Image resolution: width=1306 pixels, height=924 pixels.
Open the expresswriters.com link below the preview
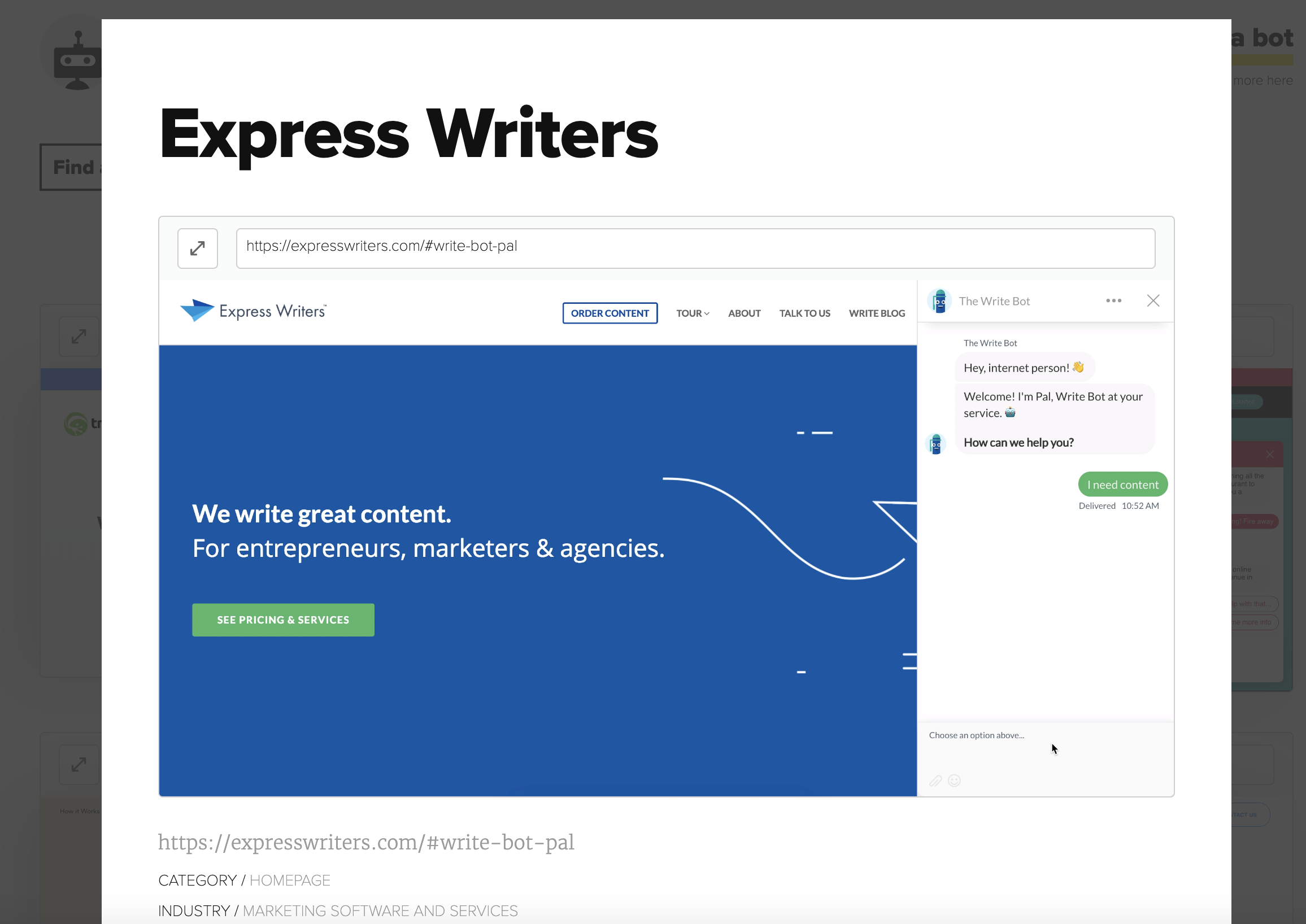click(366, 842)
